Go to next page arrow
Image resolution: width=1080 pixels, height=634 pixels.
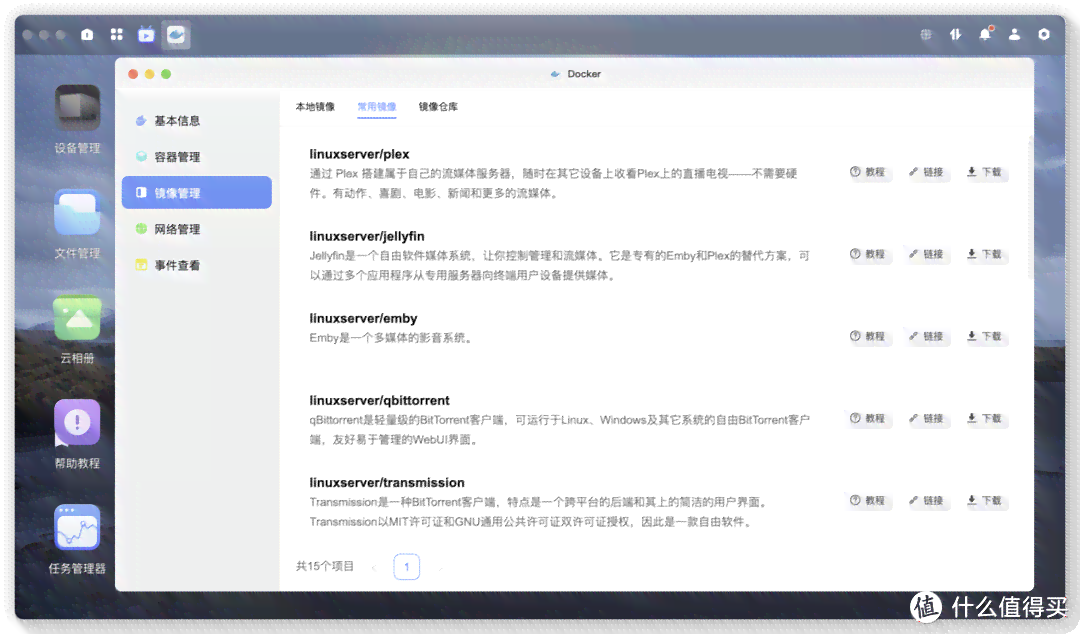439,567
